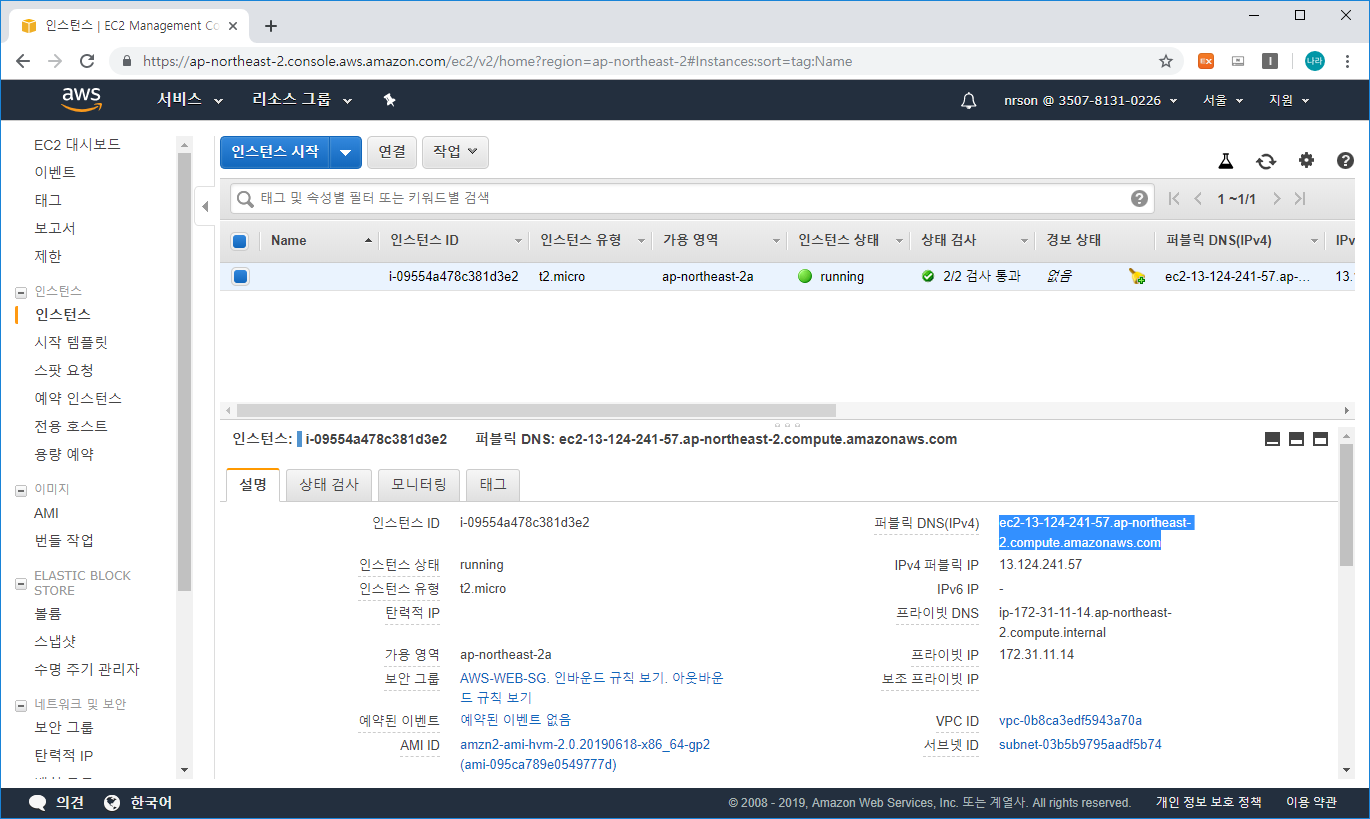This screenshot has height=819, width=1370.
Task: Collapse the ELASTIC BLOCK STORE section
Action: 21,583
